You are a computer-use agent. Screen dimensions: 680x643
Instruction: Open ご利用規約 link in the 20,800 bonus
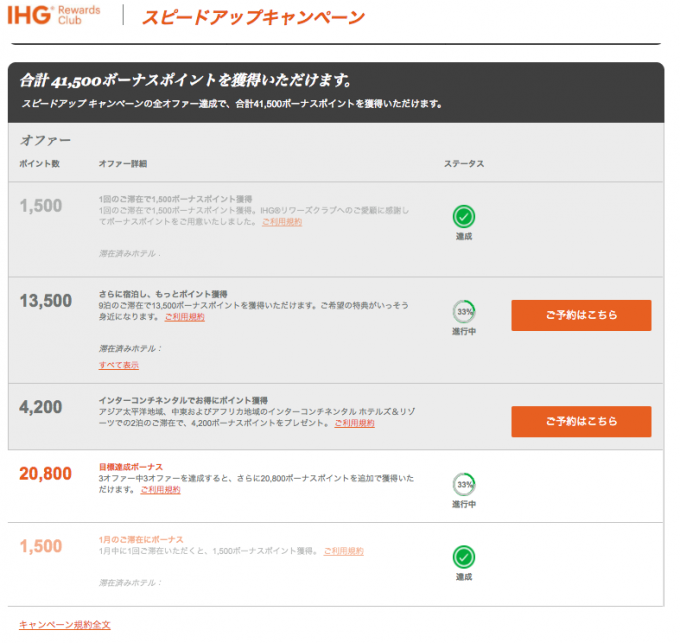[x=160, y=490]
